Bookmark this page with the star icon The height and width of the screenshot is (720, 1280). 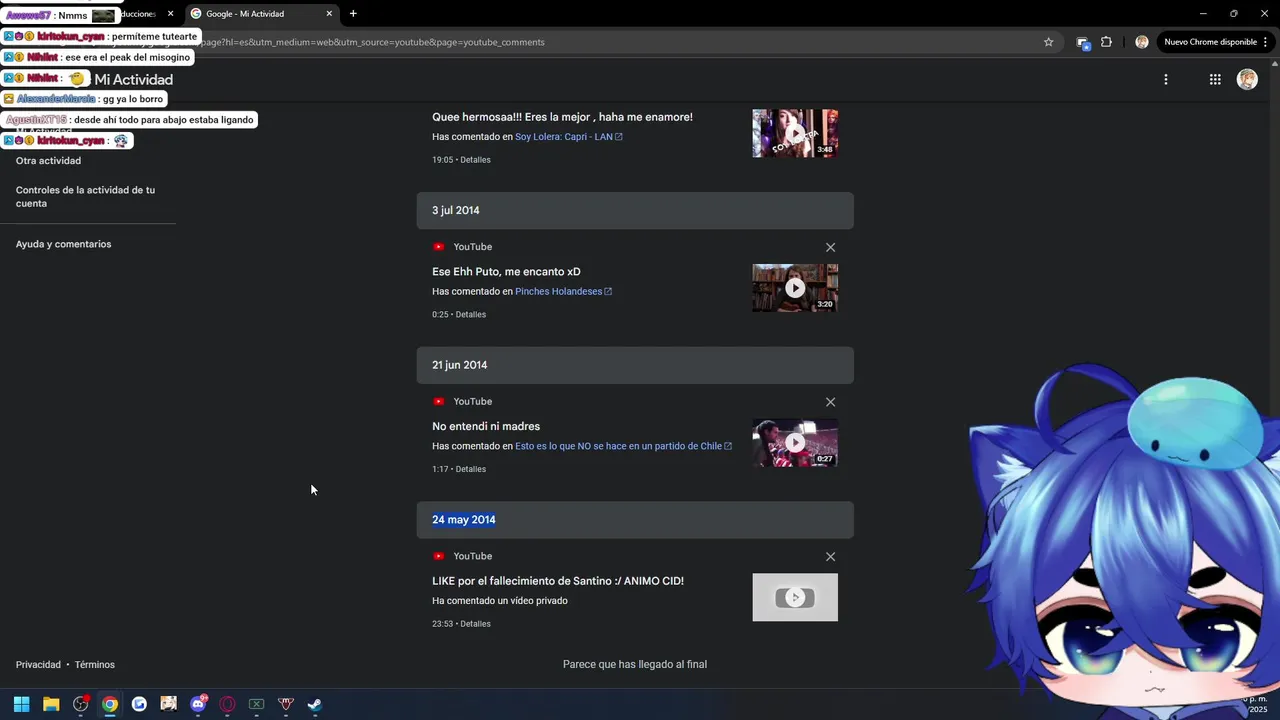[x=1048, y=42]
